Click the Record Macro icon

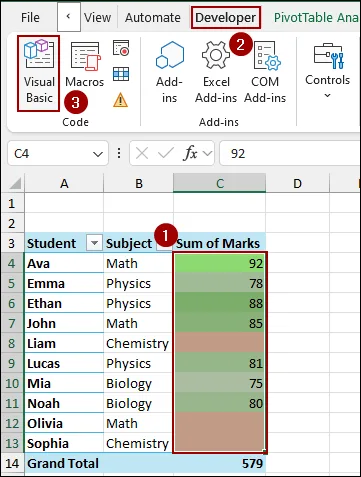121,48
